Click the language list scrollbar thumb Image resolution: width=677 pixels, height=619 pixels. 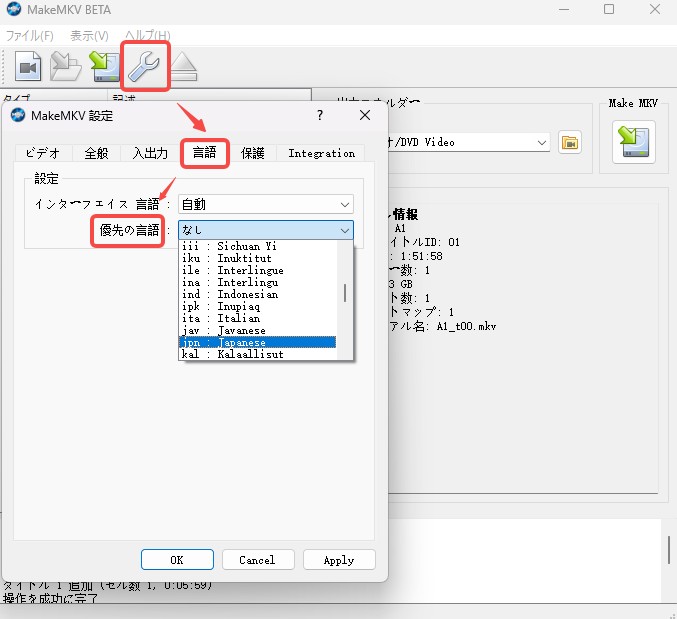[x=345, y=293]
